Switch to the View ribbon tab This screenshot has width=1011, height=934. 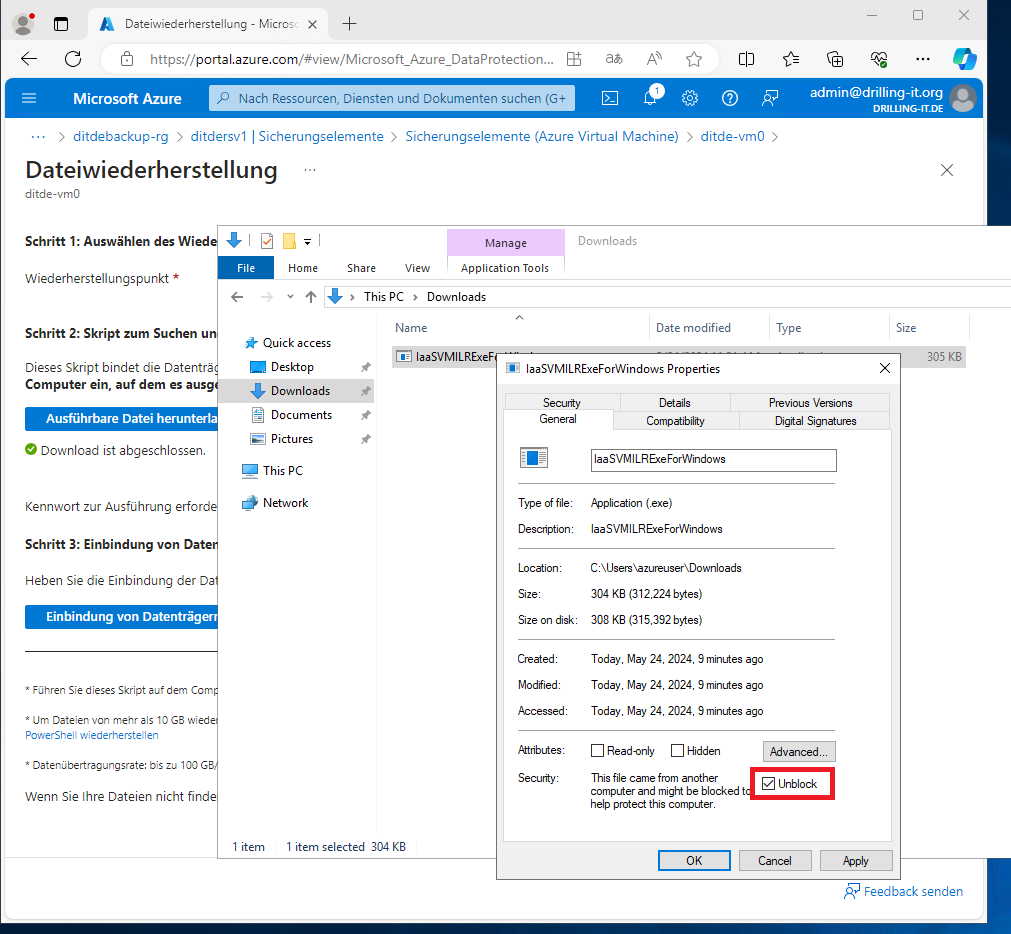click(x=417, y=268)
